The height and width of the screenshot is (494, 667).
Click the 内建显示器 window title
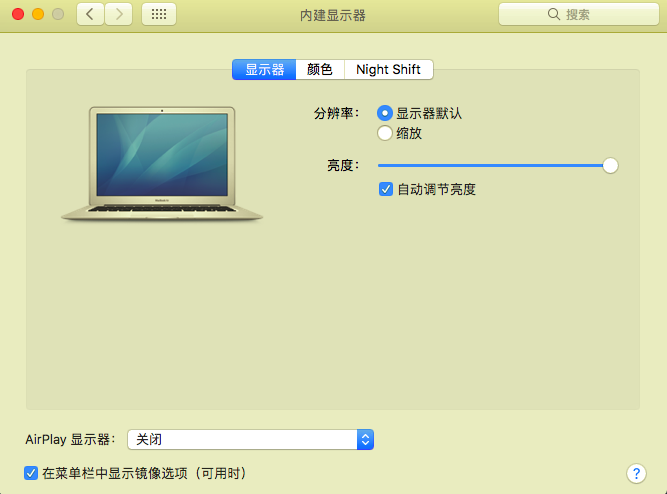pyautogui.click(x=333, y=15)
